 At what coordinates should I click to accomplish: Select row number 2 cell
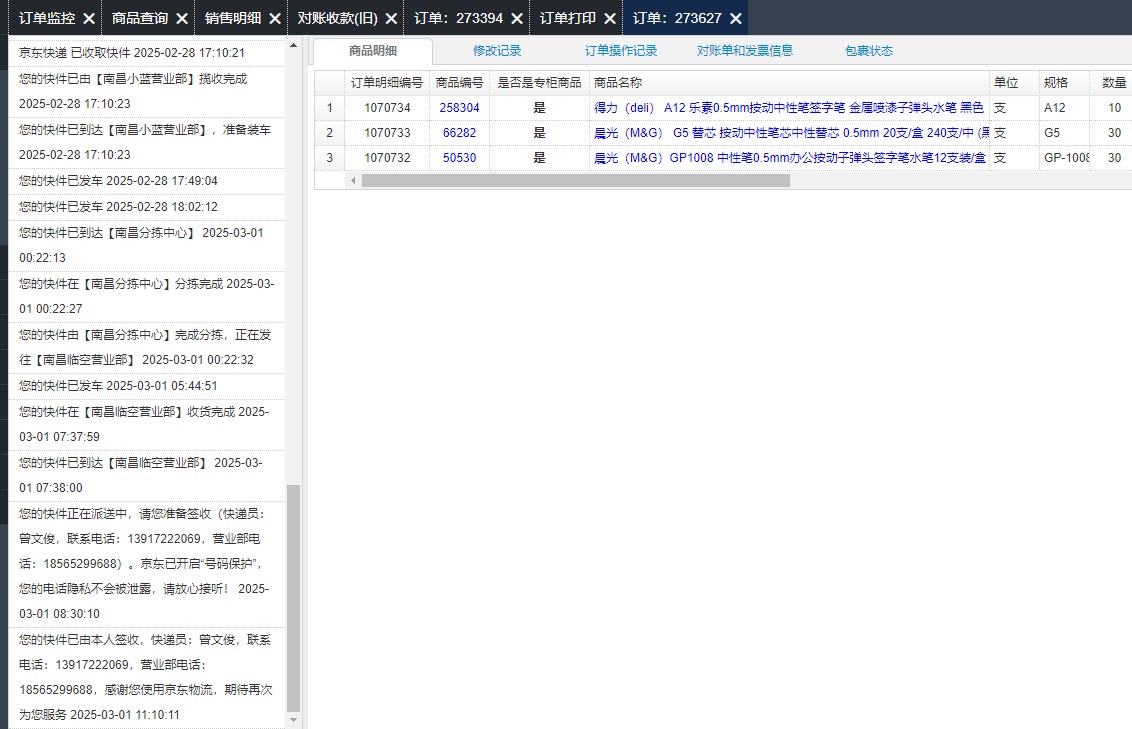pyautogui.click(x=330, y=133)
